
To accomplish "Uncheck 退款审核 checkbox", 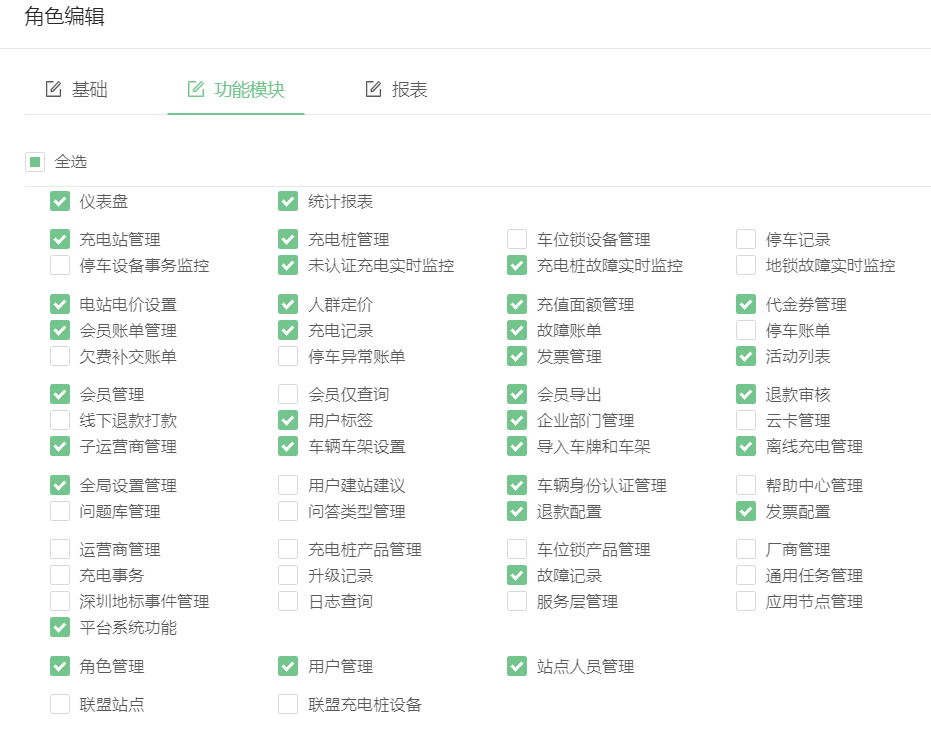I will click(746, 394).
